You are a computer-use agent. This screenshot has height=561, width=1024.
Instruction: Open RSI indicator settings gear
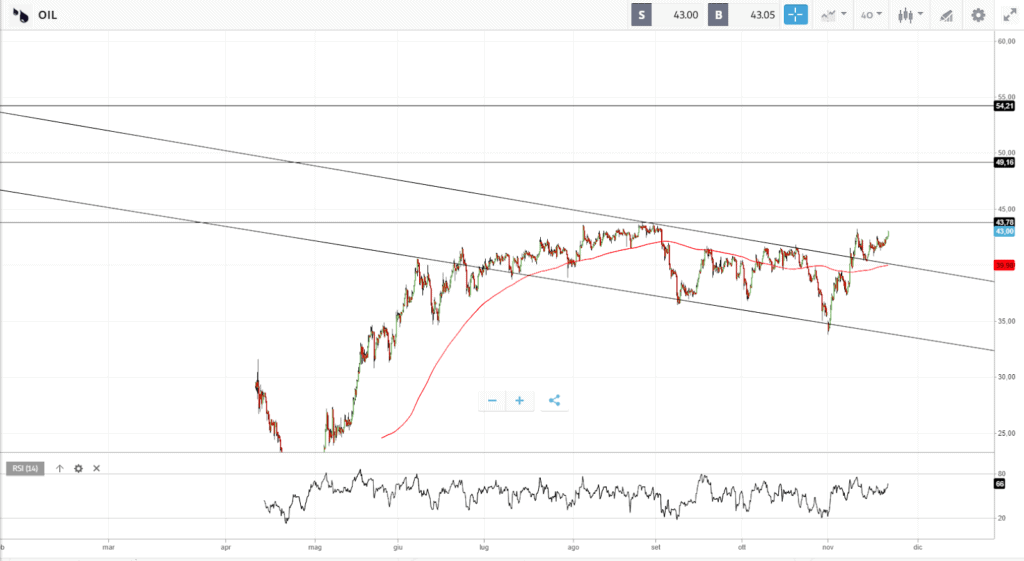[x=78, y=468]
